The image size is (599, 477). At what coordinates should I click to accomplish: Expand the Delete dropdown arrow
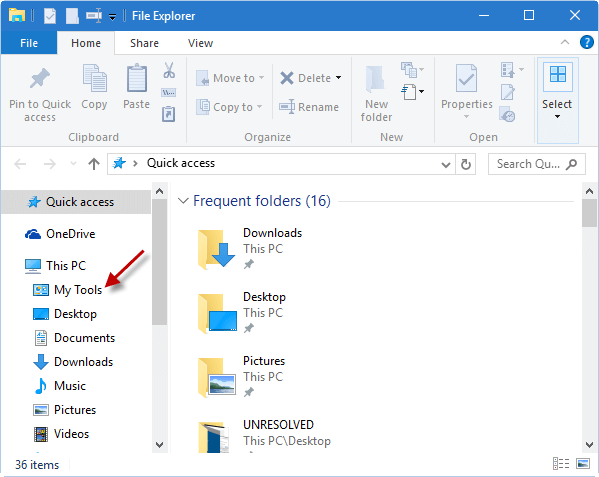[338, 78]
